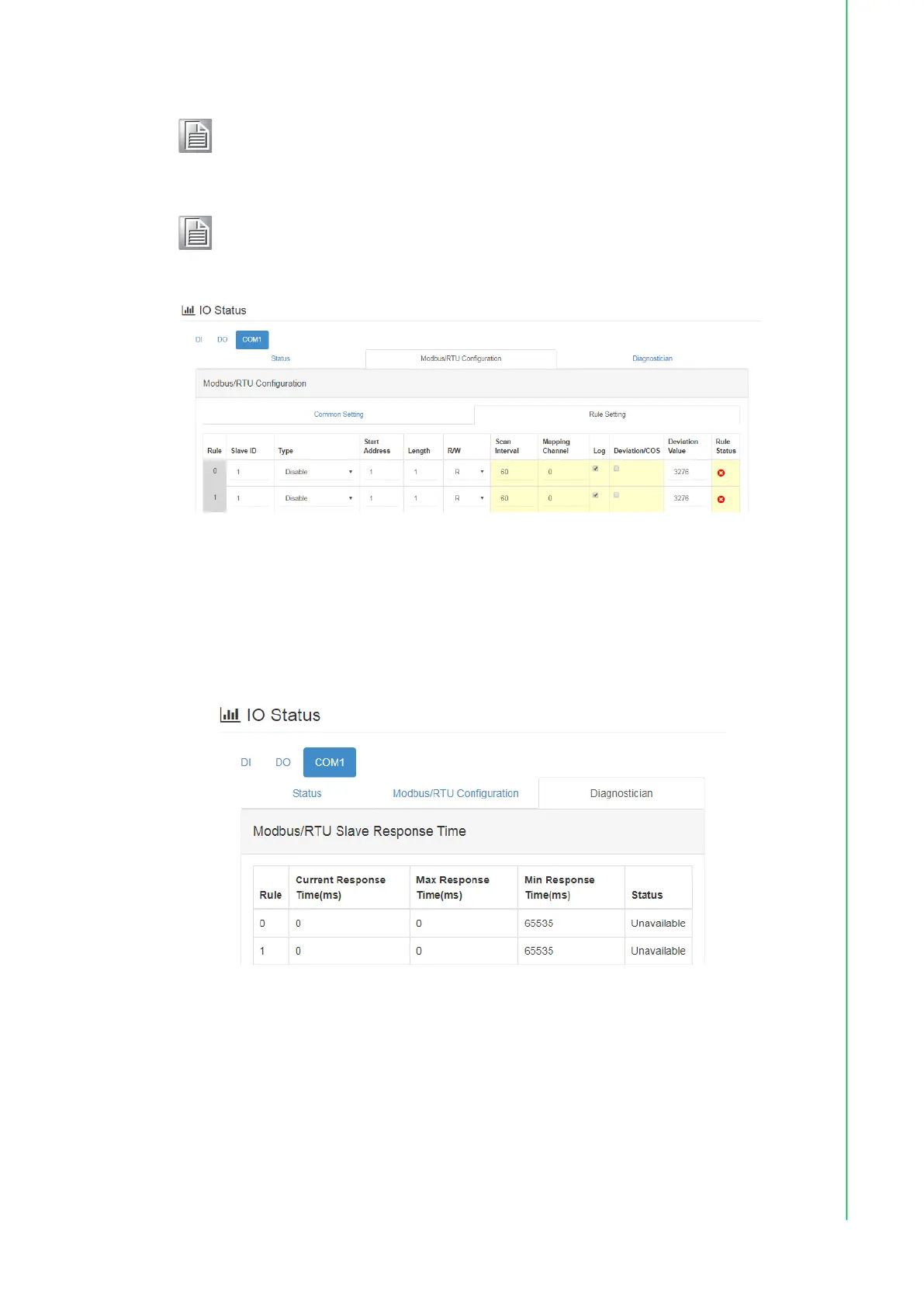This screenshot has width=924, height=1307.
Task: Enable Deviation/COS checkbox for rule 1
Action: click(x=616, y=495)
